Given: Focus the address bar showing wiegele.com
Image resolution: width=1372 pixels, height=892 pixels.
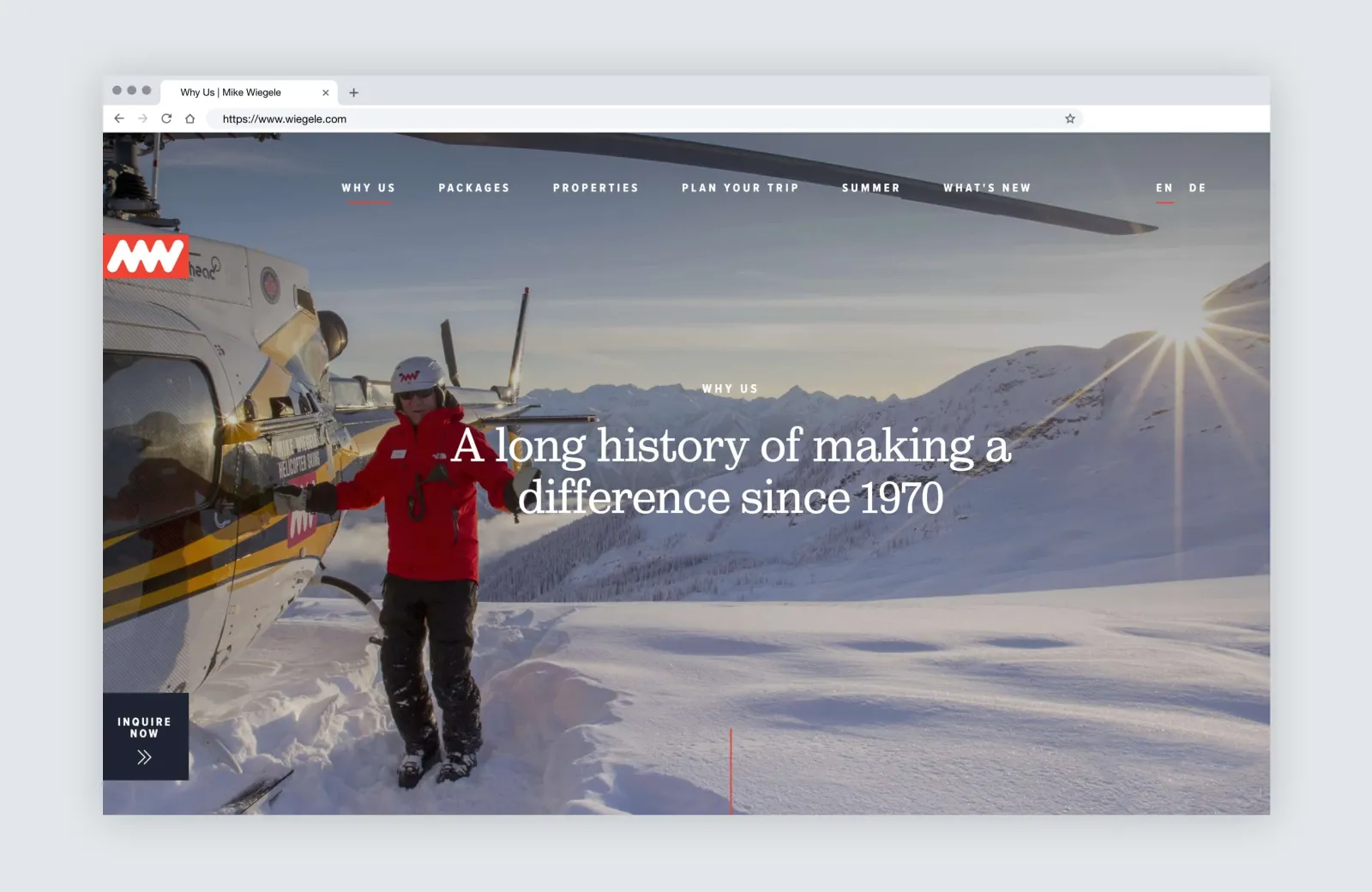Looking at the screenshot, I should [600, 119].
